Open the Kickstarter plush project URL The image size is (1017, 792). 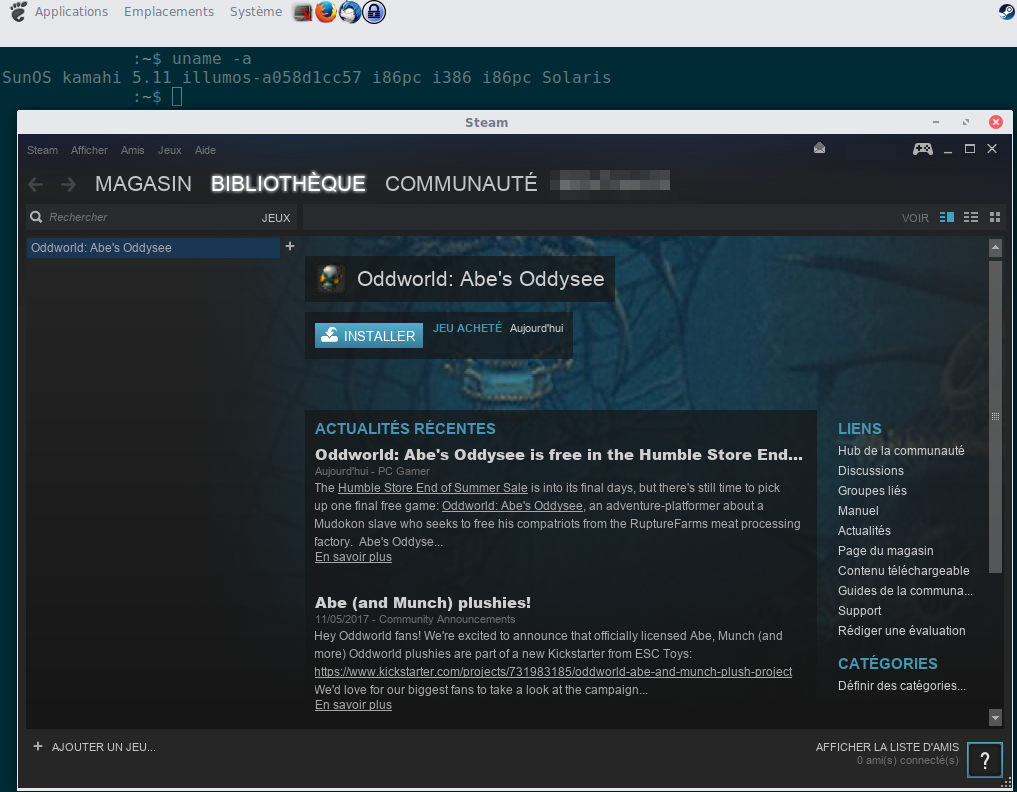coord(553,672)
